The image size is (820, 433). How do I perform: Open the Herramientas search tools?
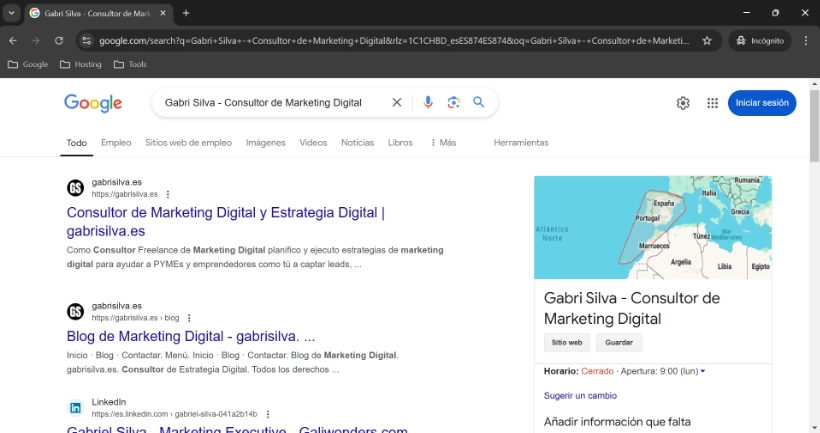[x=521, y=143]
